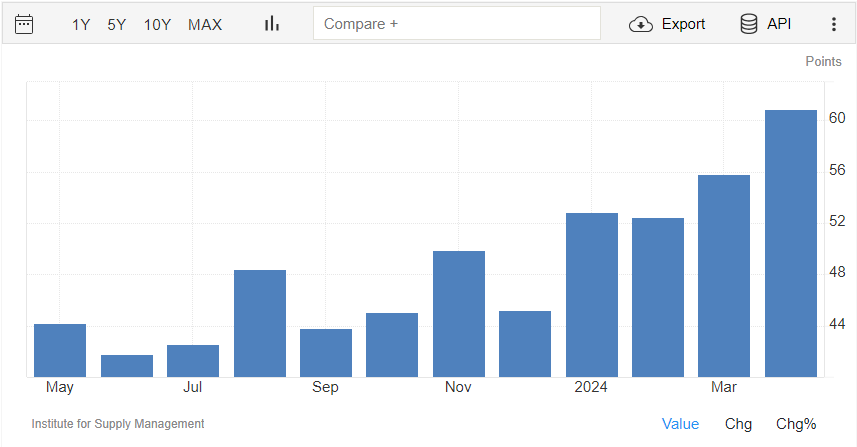Switch to the Chg% view

(x=796, y=424)
